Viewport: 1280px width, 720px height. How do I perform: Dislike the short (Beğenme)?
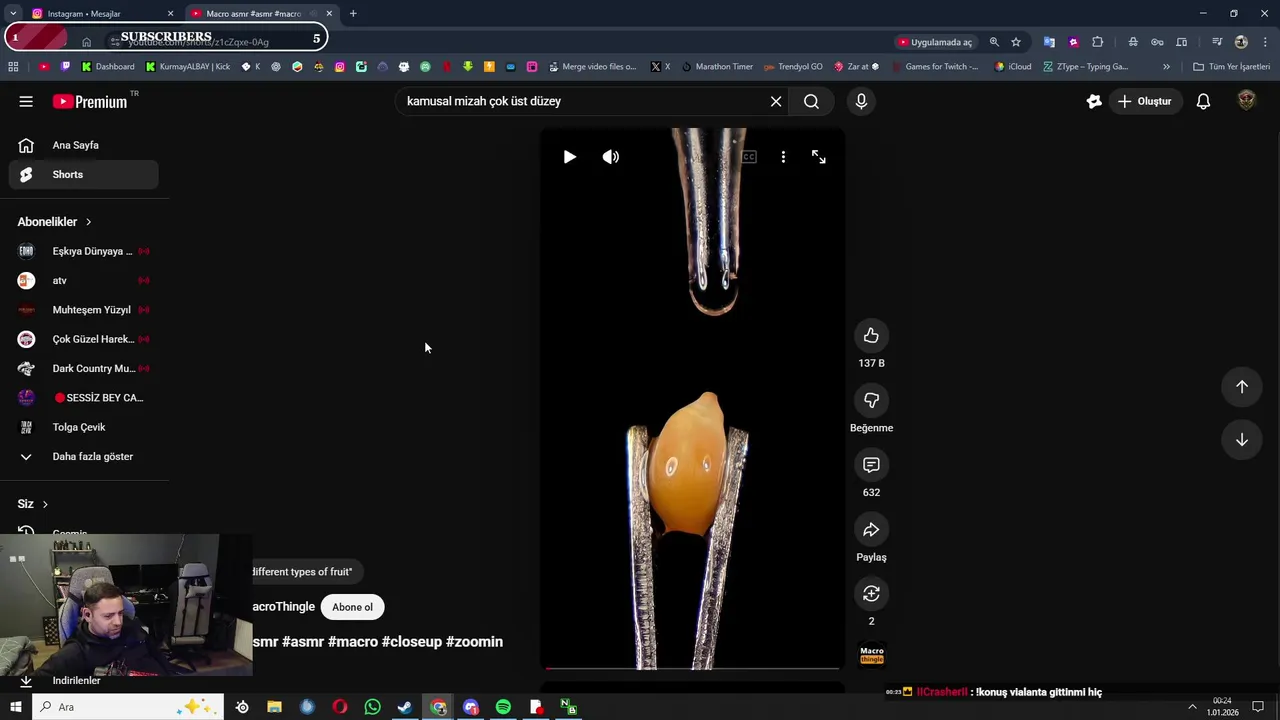[871, 400]
